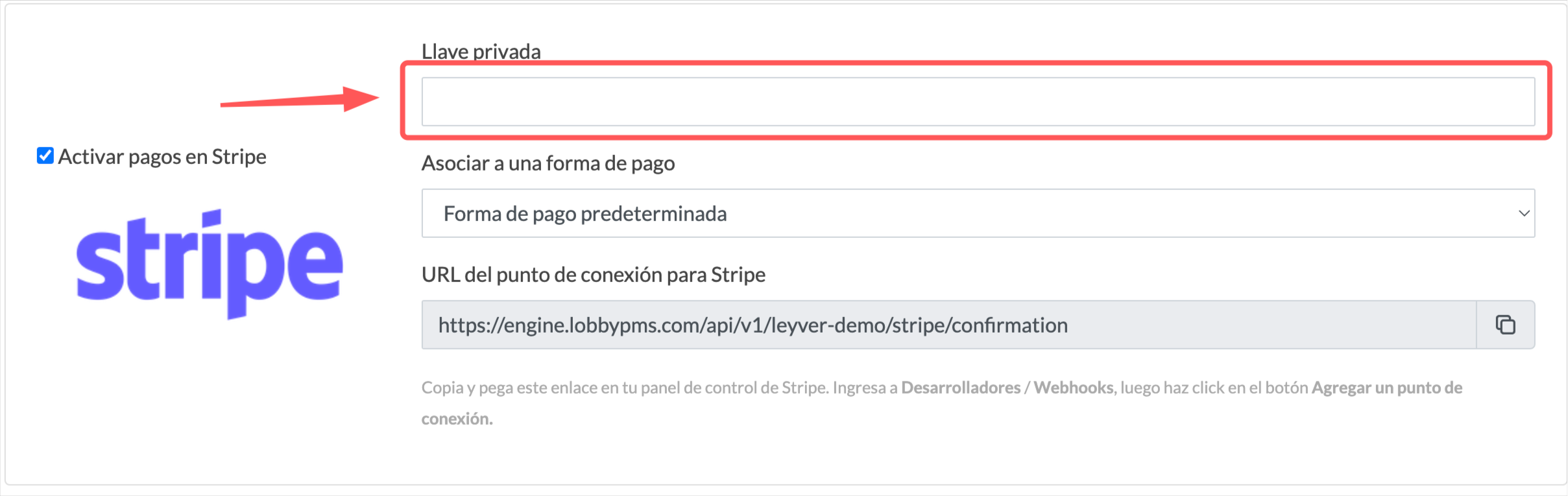Viewport: 1568px width, 496px height.
Task: Click the Desarrolladores / Webhooks bold text
Action: point(1007,388)
